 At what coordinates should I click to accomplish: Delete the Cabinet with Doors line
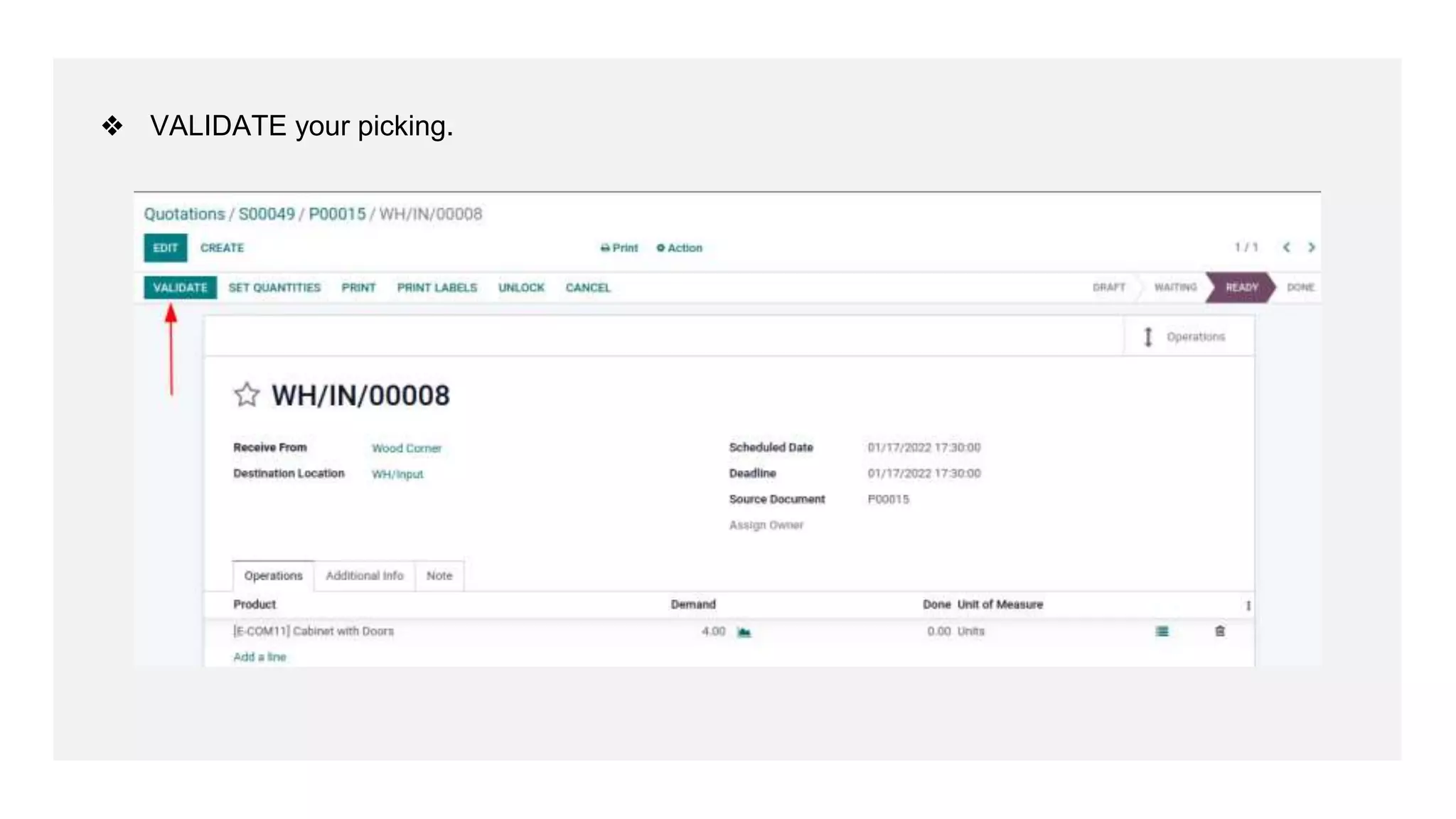click(1220, 631)
